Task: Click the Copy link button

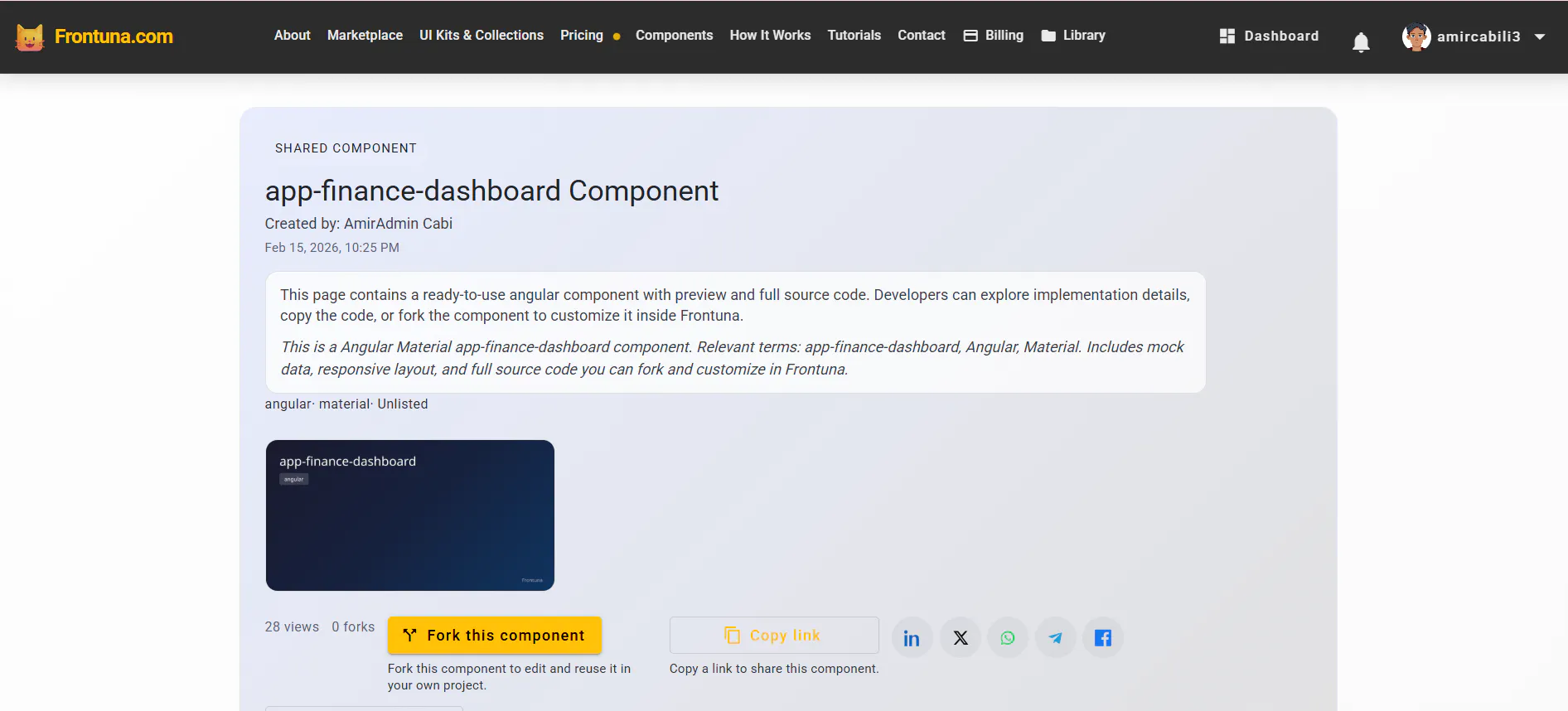Action: click(x=774, y=636)
